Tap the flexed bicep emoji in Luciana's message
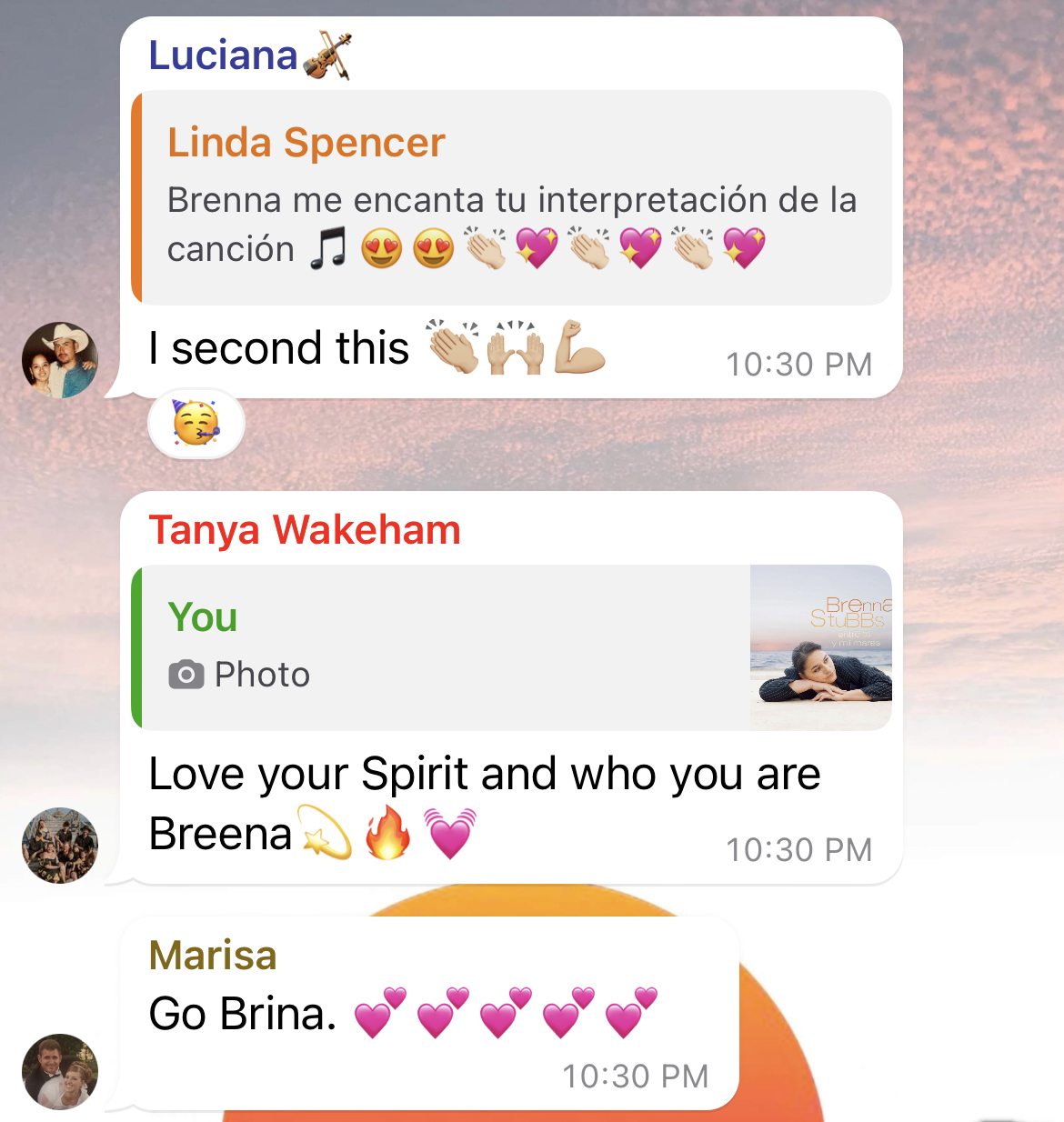This screenshot has height=1122, width=1064. tap(579, 347)
